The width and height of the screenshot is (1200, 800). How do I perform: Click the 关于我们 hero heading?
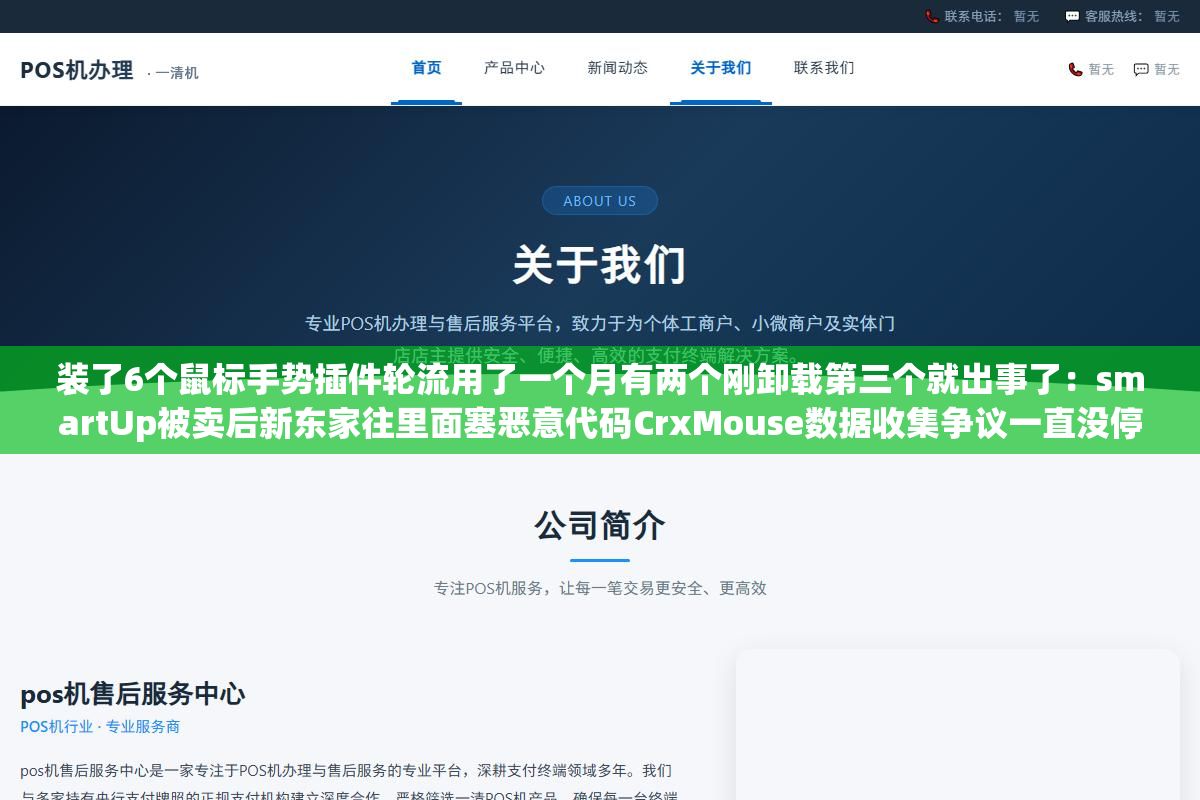point(600,266)
